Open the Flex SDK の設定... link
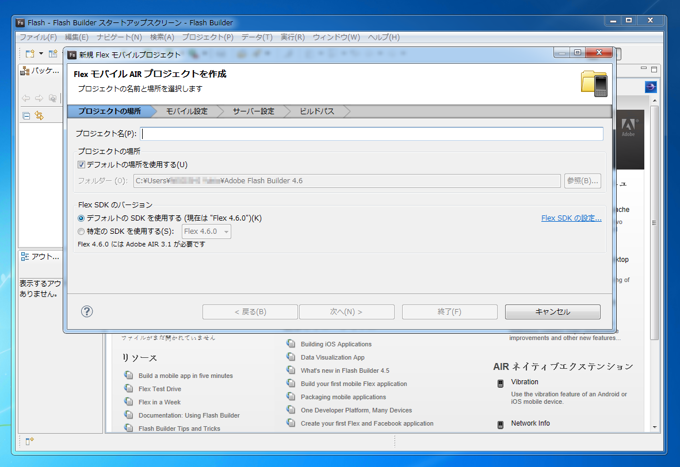680x467 pixels. point(571,218)
